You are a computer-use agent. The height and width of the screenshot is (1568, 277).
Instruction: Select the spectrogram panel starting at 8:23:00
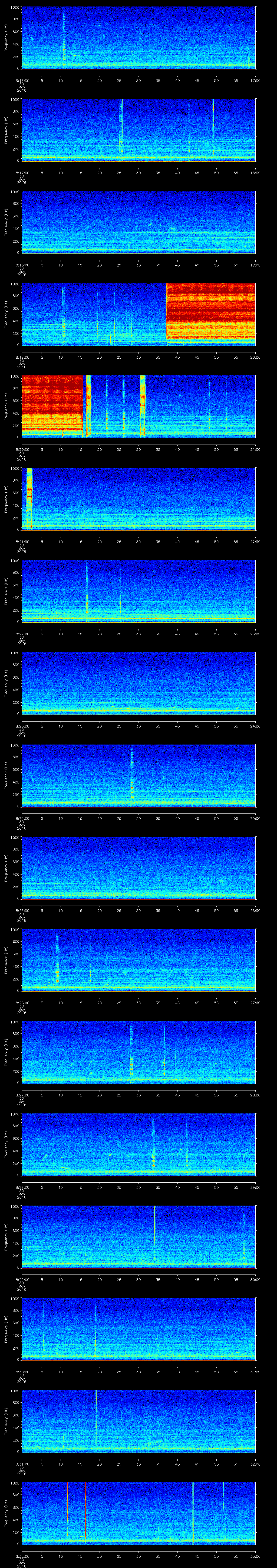click(138, 683)
